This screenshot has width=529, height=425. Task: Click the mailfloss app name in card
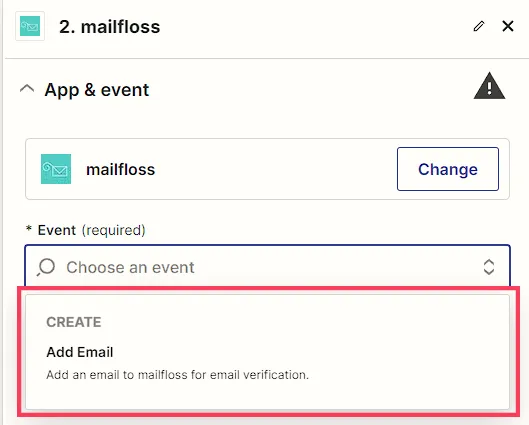coord(120,169)
